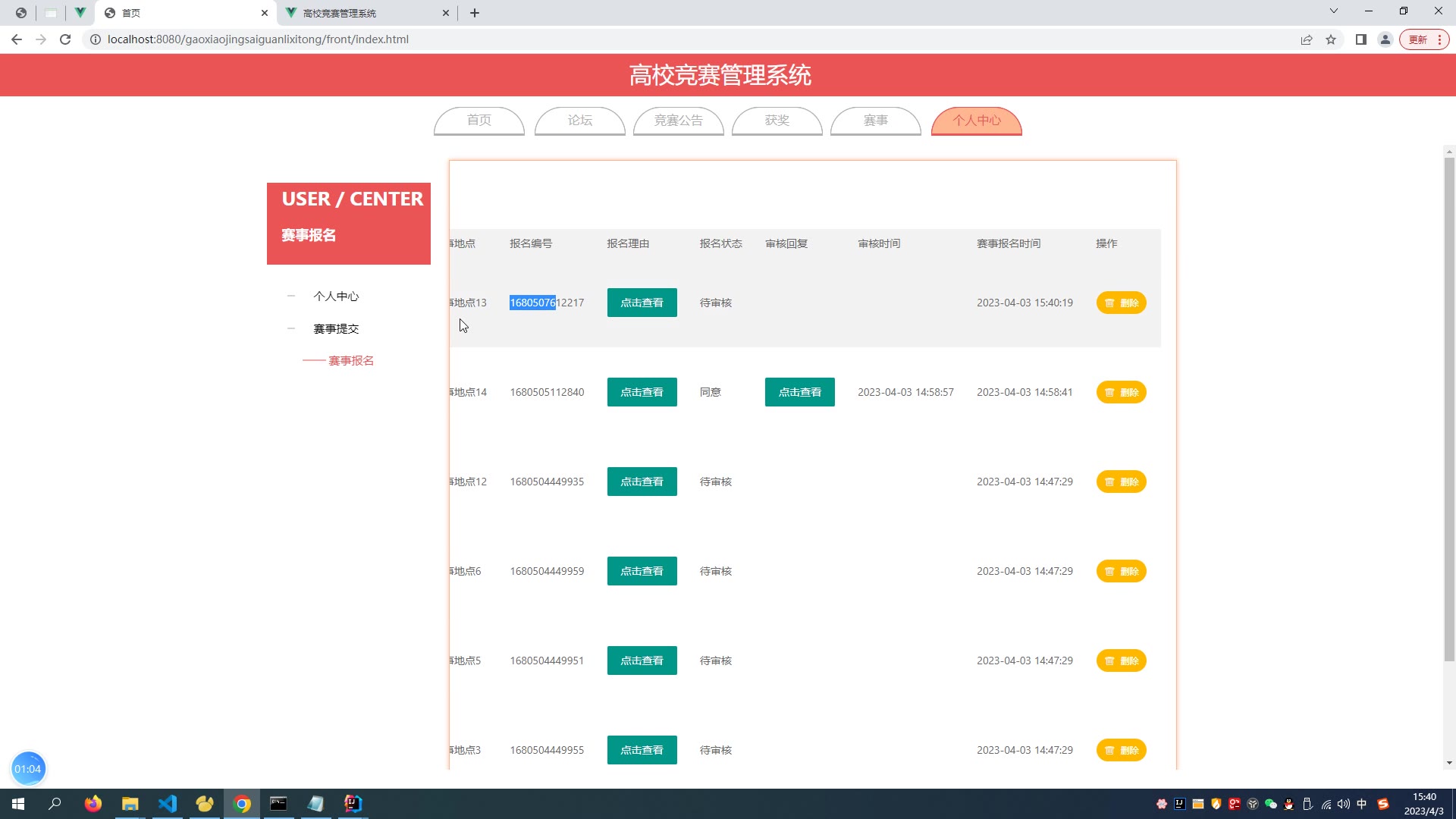Open the tab search chevron dropdown

click(x=1334, y=11)
